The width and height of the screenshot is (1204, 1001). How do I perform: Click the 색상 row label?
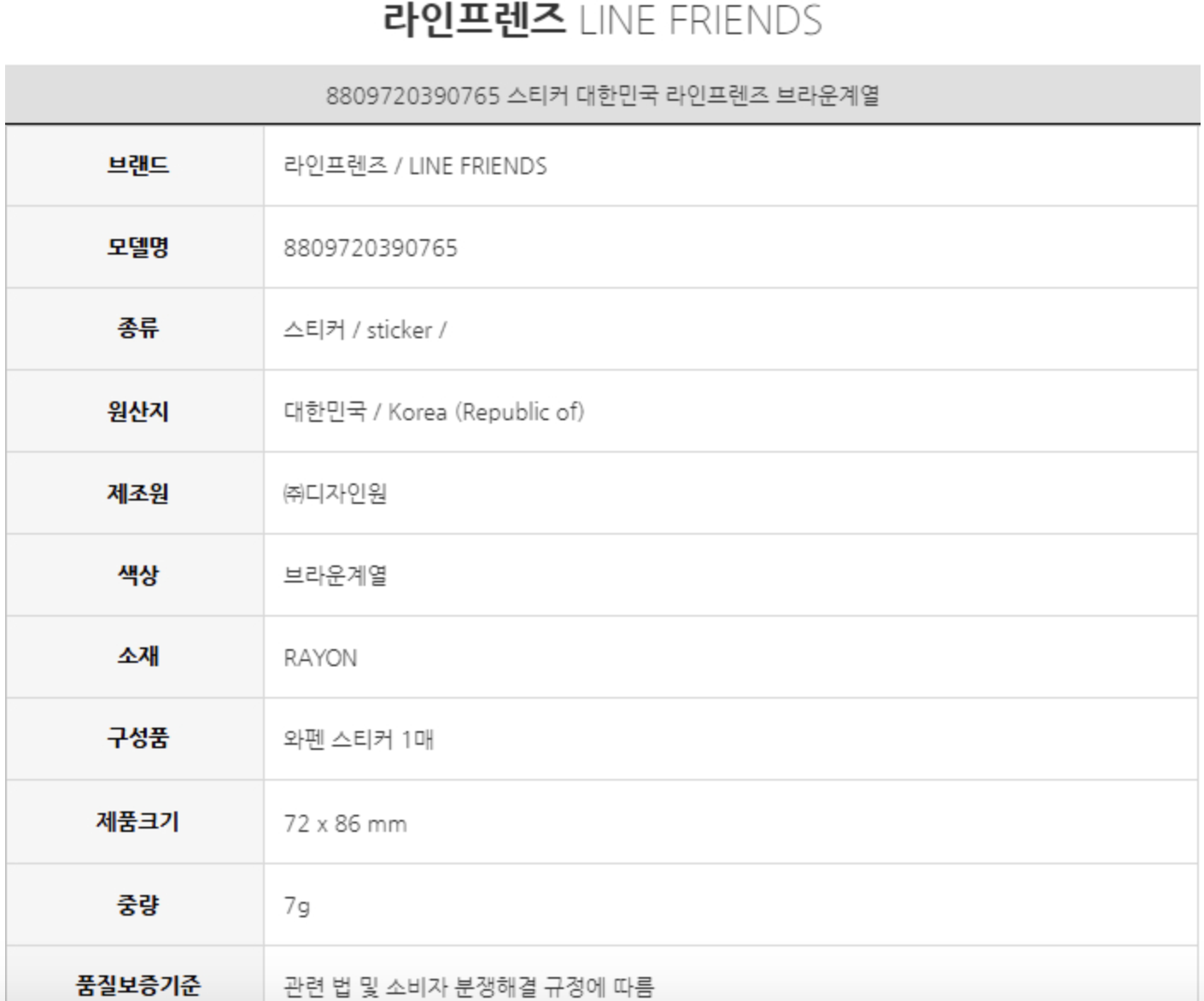[137, 575]
